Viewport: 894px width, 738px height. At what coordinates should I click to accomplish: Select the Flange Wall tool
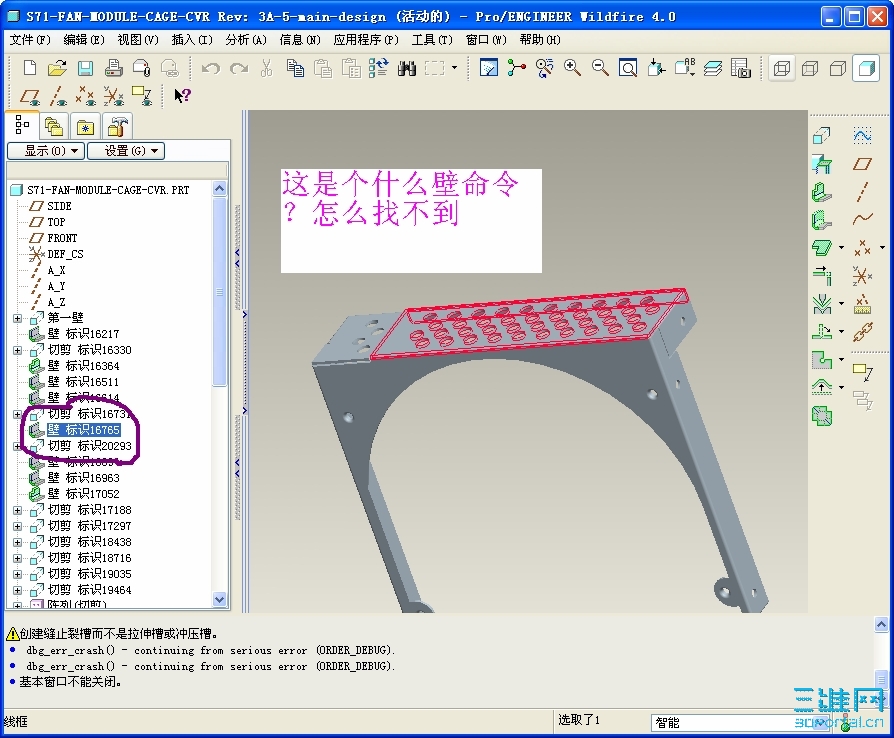pyautogui.click(x=822, y=220)
